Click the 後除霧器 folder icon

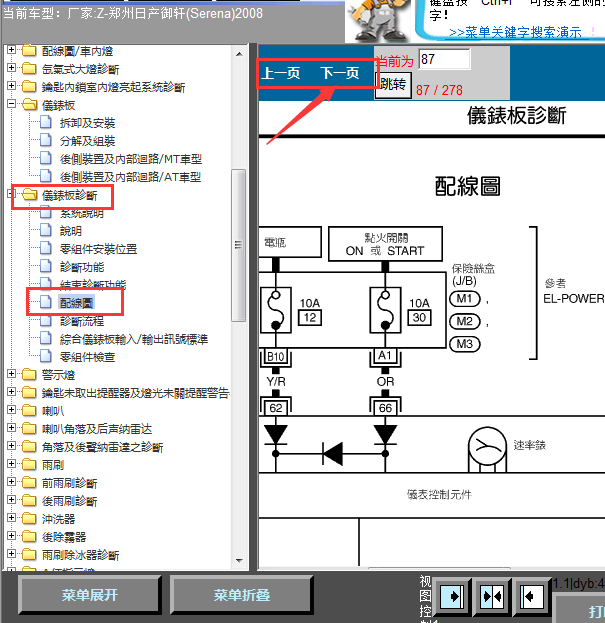pyautogui.click(x=29, y=537)
